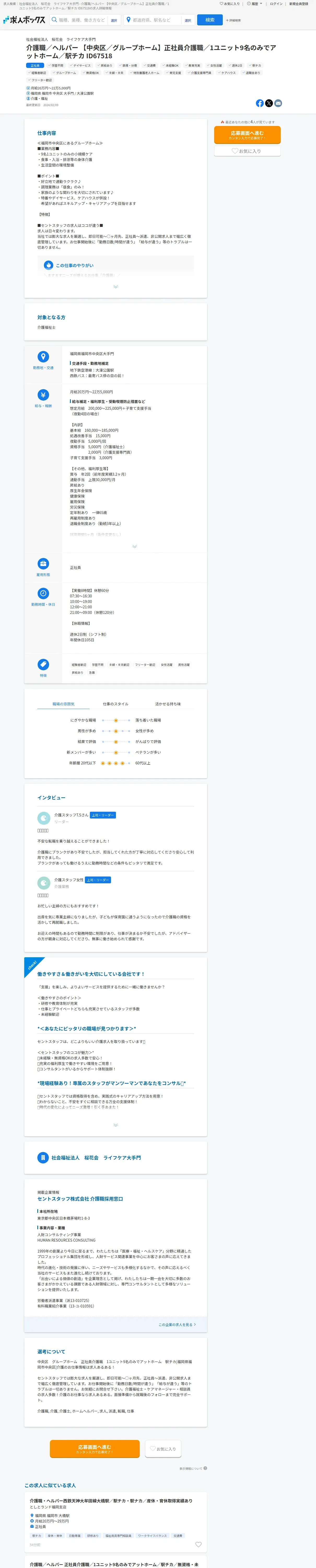Click the 勤務地・交通 location pin icon
This screenshot has width=316, height=1568.
point(43,357)
